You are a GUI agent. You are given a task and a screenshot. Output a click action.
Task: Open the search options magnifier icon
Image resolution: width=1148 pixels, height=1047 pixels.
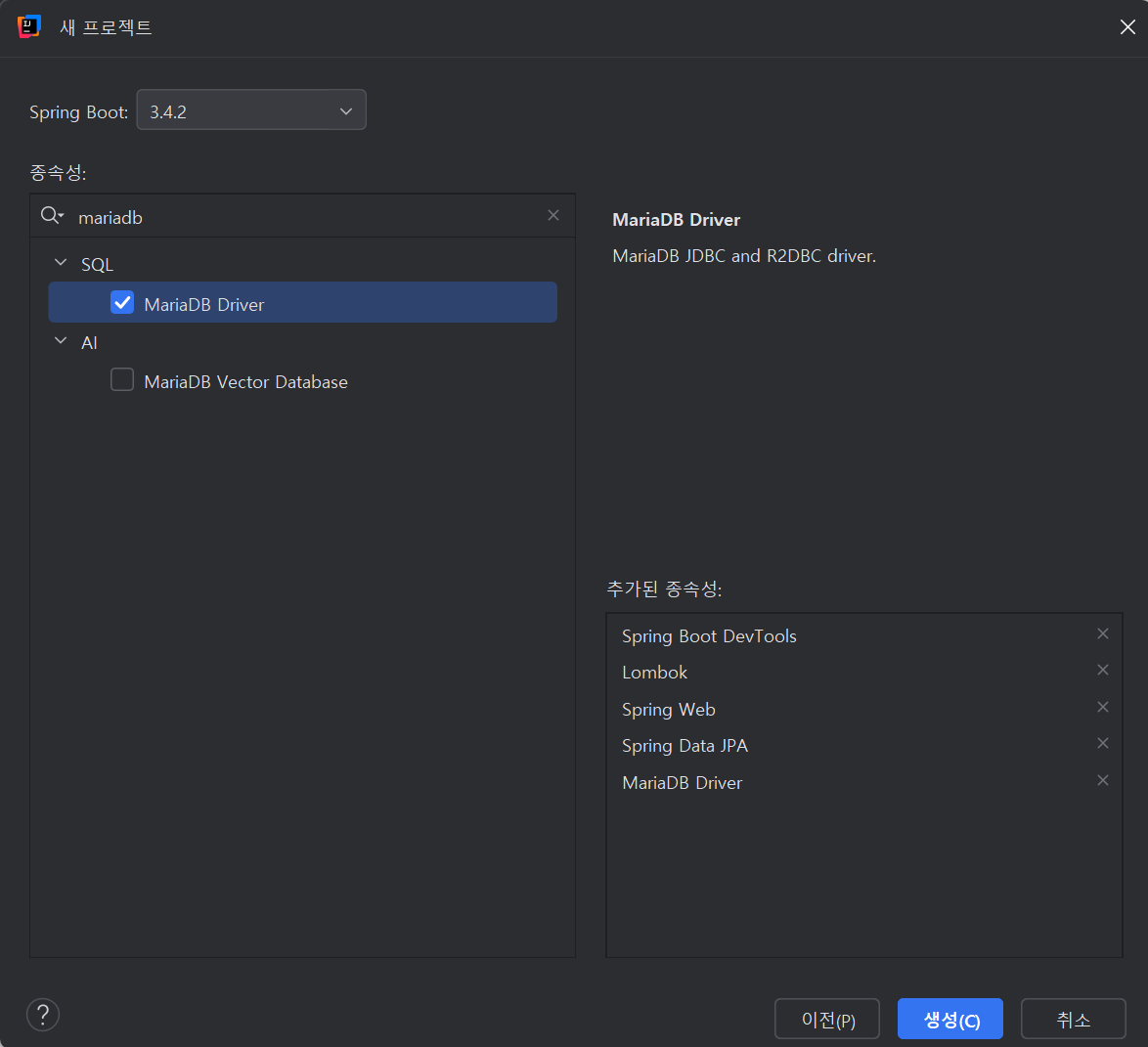[x=52, y=215]
